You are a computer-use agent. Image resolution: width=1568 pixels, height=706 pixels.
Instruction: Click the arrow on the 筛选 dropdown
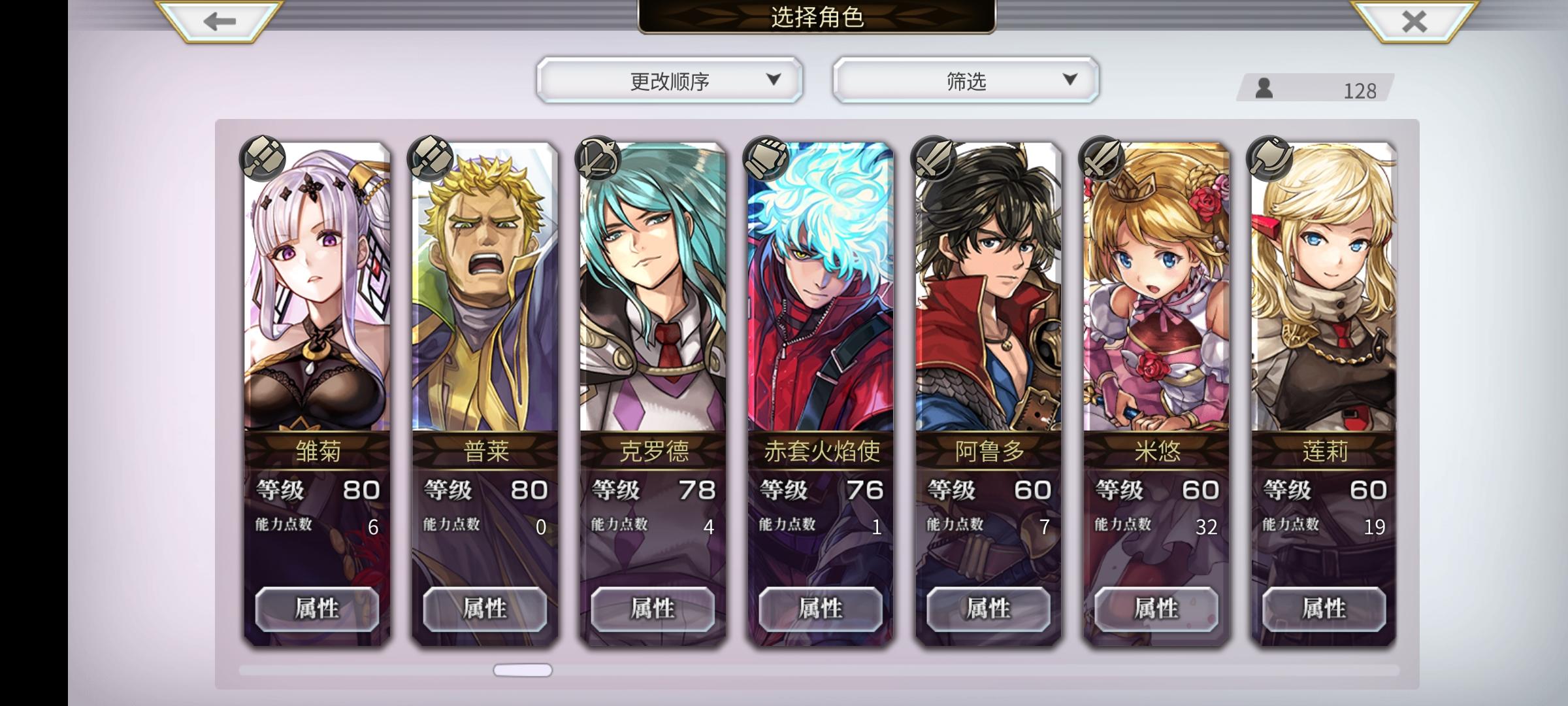(x=1070, y=79)
